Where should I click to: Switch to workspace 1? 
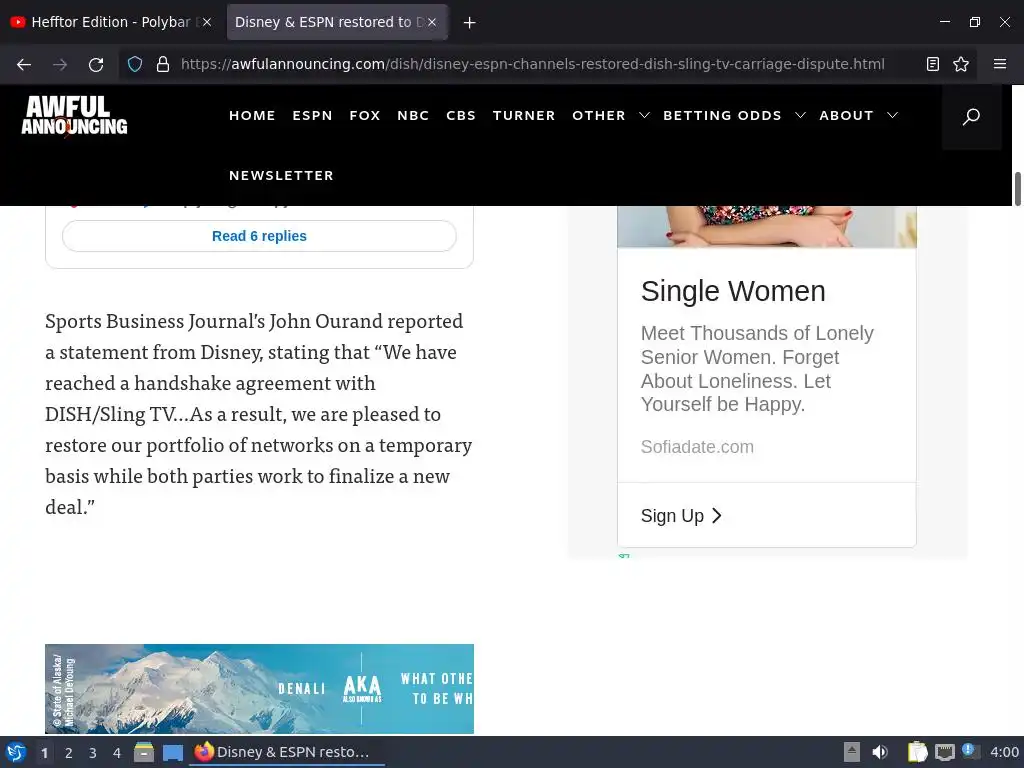44,753
